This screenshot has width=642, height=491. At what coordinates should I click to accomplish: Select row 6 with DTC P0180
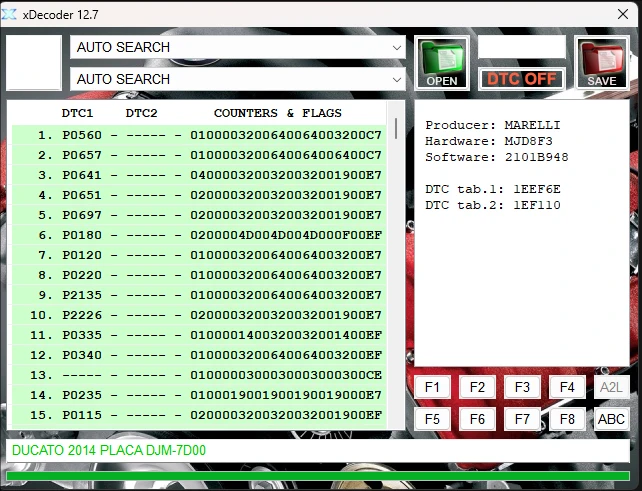click(199, 235)
